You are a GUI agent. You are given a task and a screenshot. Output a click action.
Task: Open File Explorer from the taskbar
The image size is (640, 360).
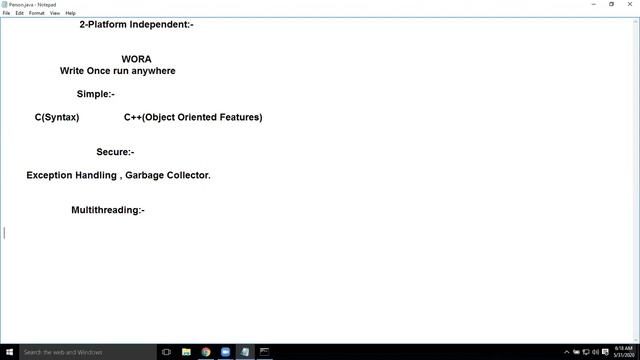click(186, 352)
